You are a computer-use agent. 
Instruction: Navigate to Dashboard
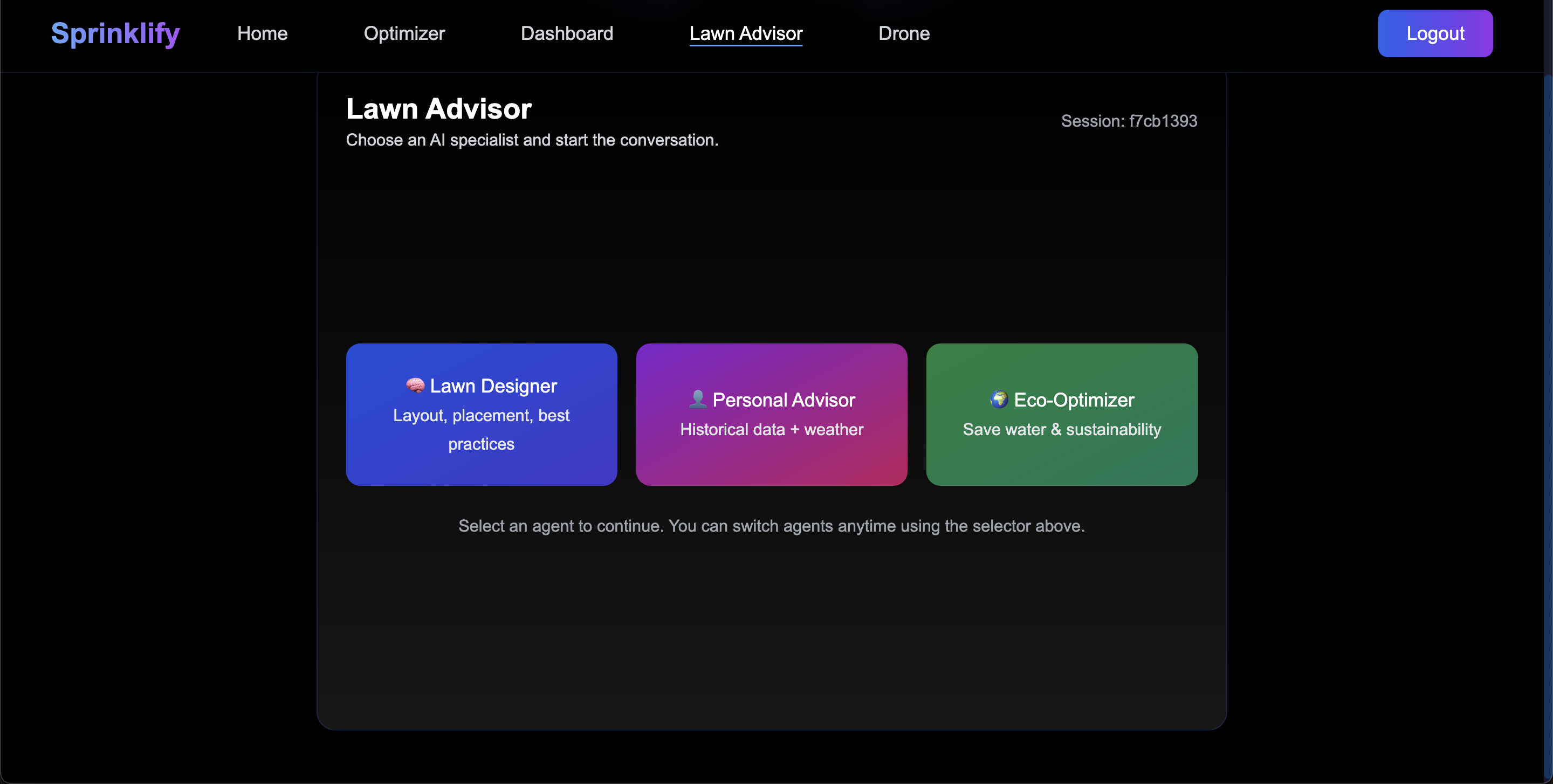pos(567,33)
